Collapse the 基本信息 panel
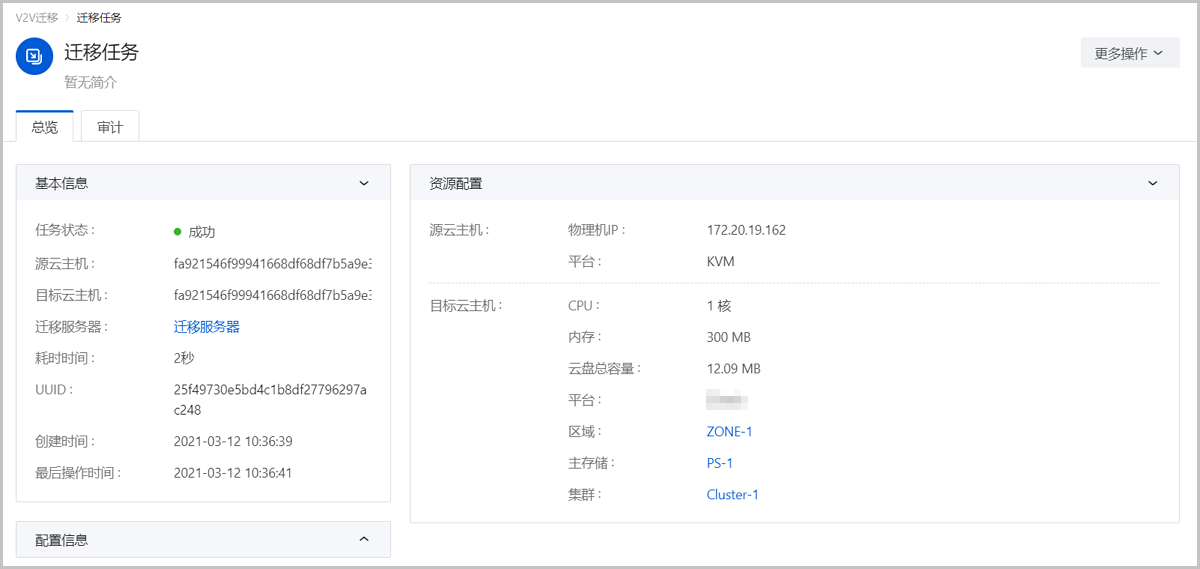This screenshot has height=569, width=1200. 364,184
